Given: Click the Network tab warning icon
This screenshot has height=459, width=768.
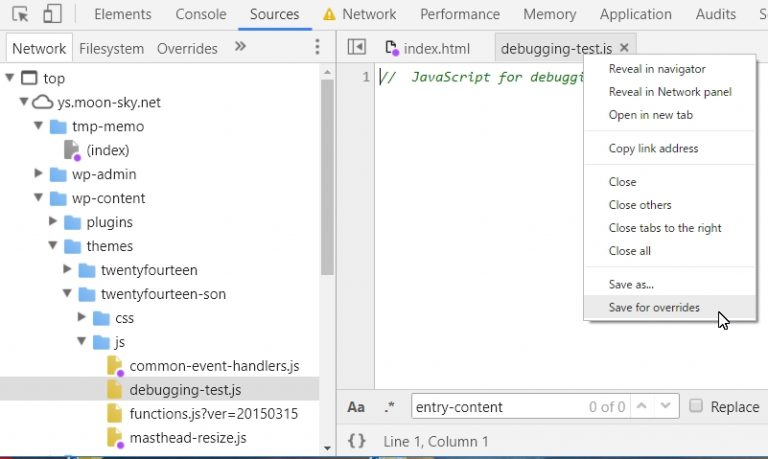Looking at the screenshot, I should tap(330, 15).
